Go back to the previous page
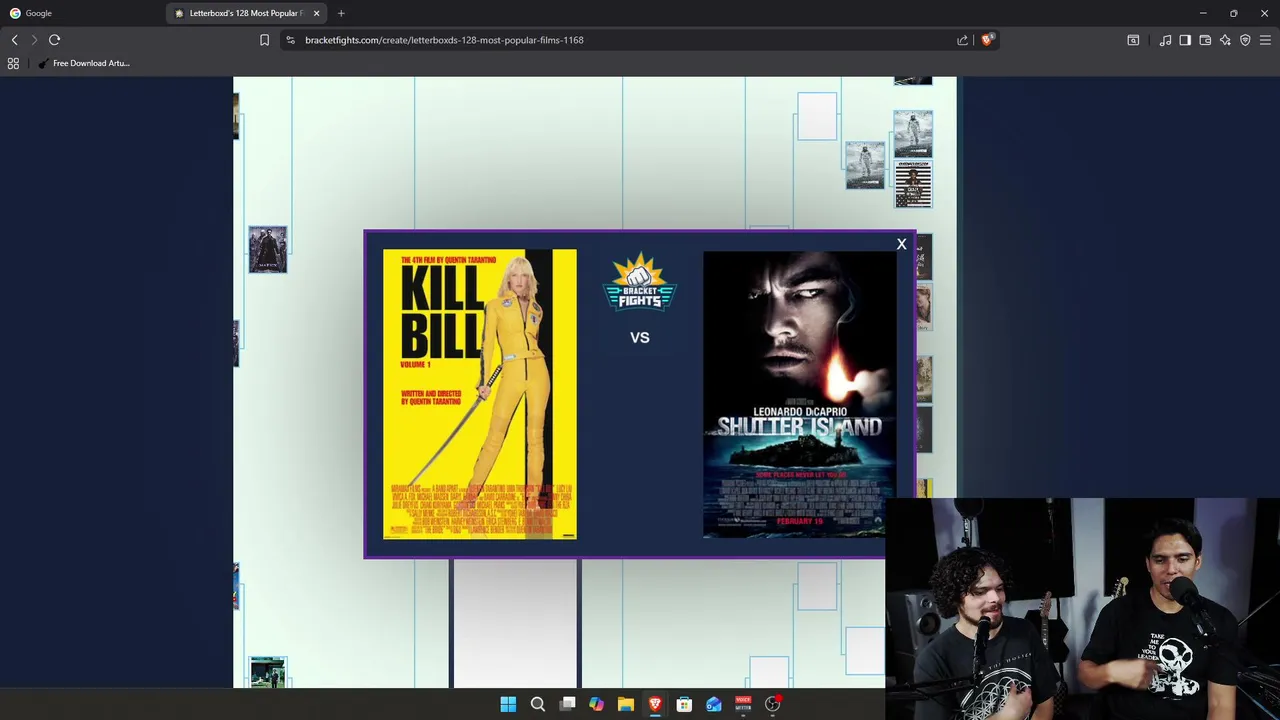 tap(14, 40)
